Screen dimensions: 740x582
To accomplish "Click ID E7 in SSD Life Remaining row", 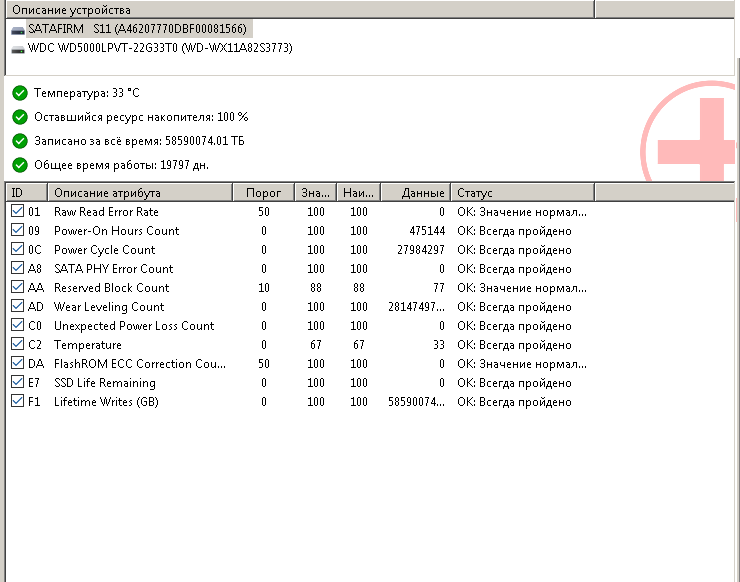I will (x=34, y=383).
